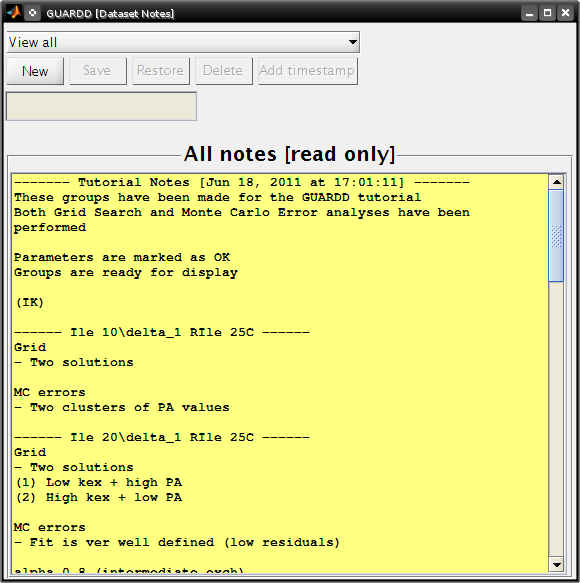
Task: Click the 'Ile 10\delta_1 RIle 25C' header
Action: (162, 332)
